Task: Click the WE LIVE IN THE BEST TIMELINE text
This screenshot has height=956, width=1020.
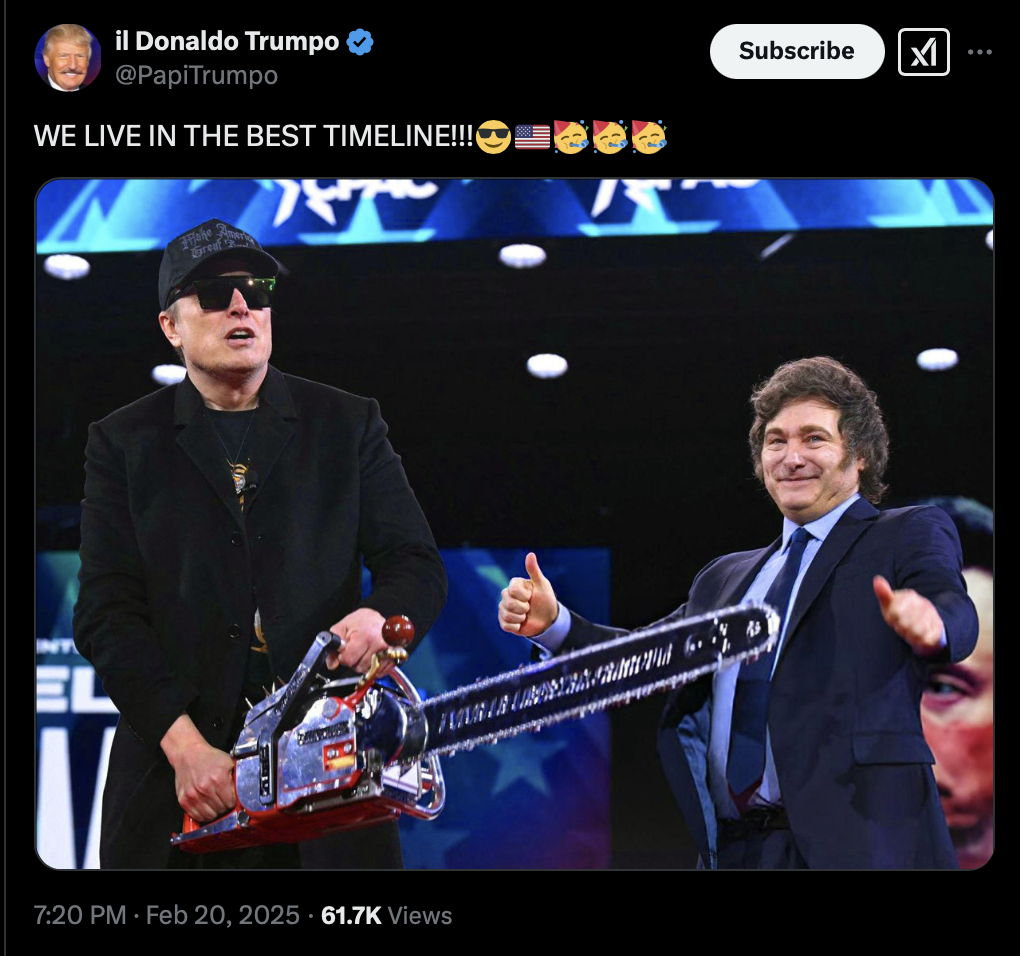Action: [253, 137]
